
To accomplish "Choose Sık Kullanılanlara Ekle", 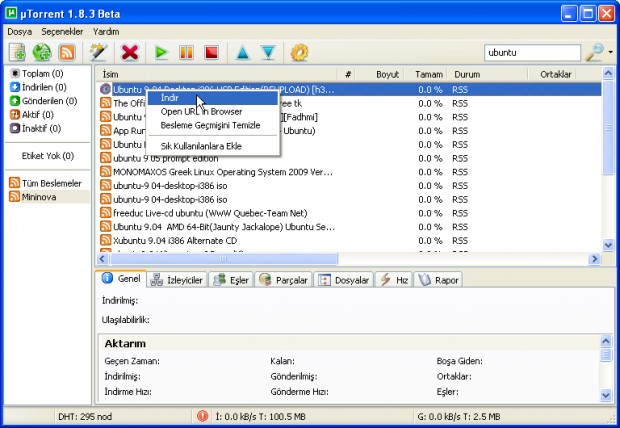I will (x=213, y=146).
